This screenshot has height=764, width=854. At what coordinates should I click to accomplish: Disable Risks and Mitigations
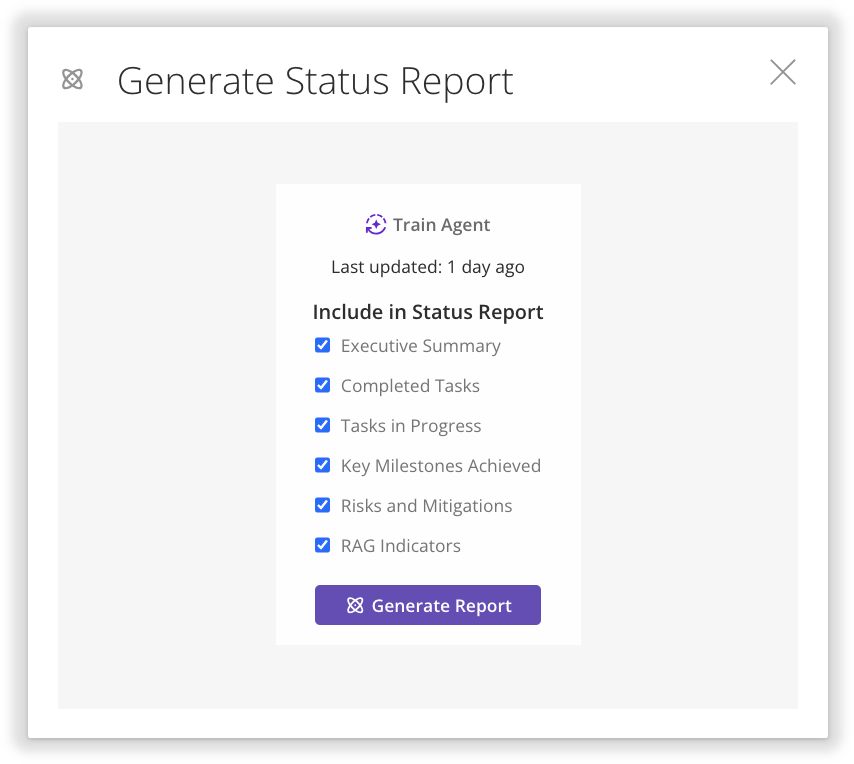[322, 505]
